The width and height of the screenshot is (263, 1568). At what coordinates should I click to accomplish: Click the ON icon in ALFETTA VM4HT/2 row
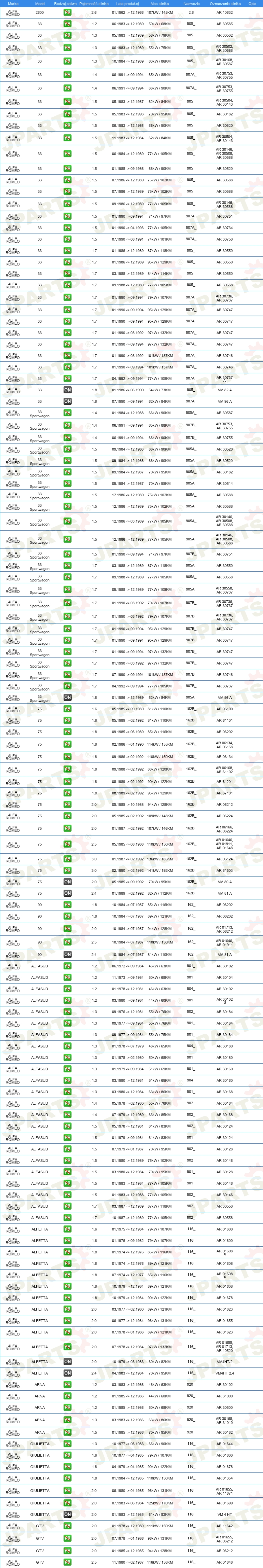click(68, 1362)
